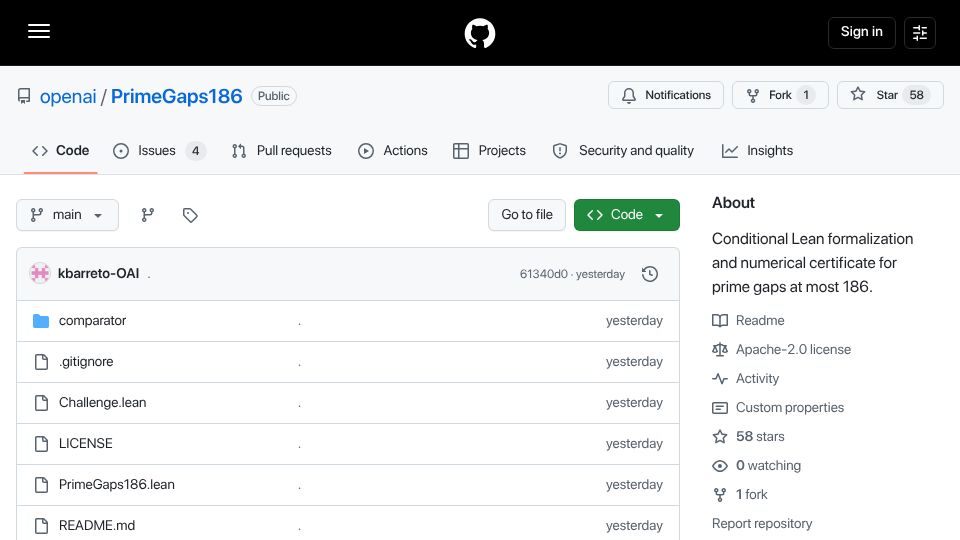This screenshot has height=540, width=960.
Task: Click the Sign in button
Action: coord(861,32)
